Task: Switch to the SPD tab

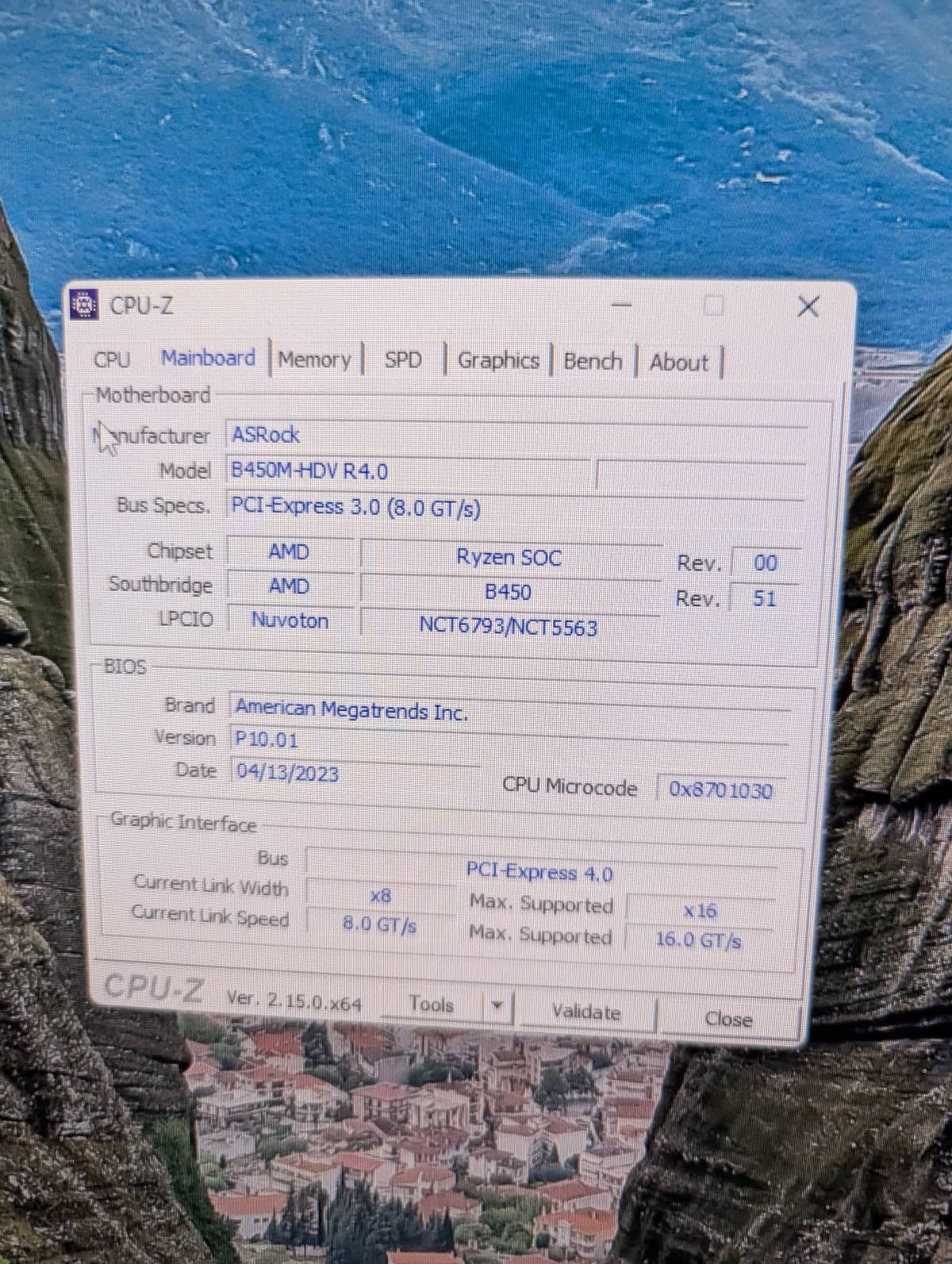Action: click(x=403, y=360)
